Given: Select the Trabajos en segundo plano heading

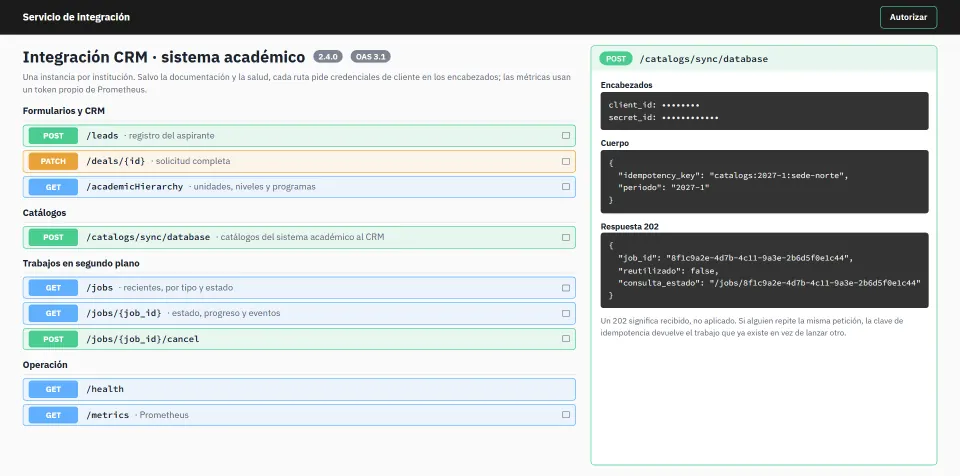Looking at the screenshot, I should 81,263.
